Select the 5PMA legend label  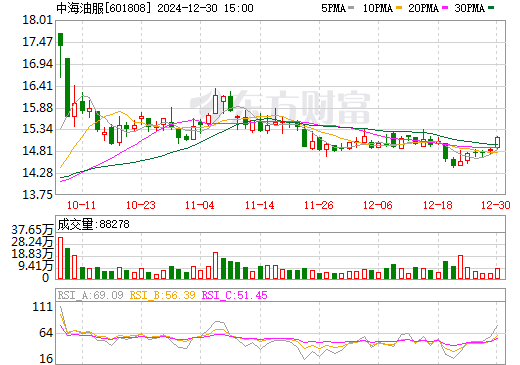click(x=333, y=8)
